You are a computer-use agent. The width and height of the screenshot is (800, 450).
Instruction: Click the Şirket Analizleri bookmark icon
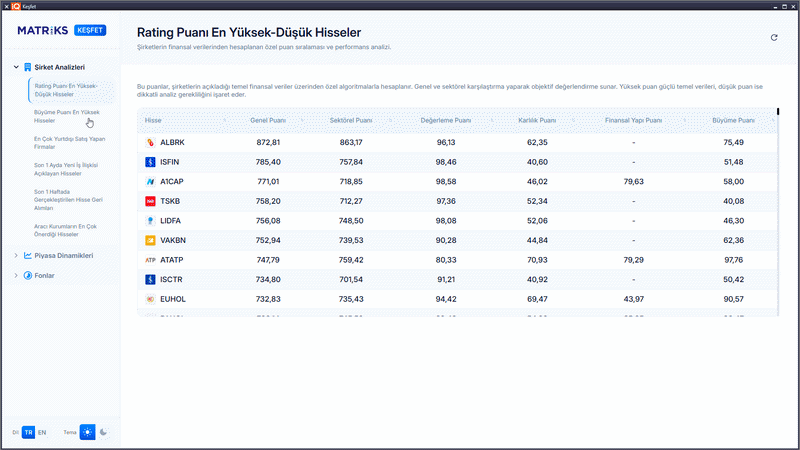27,67
